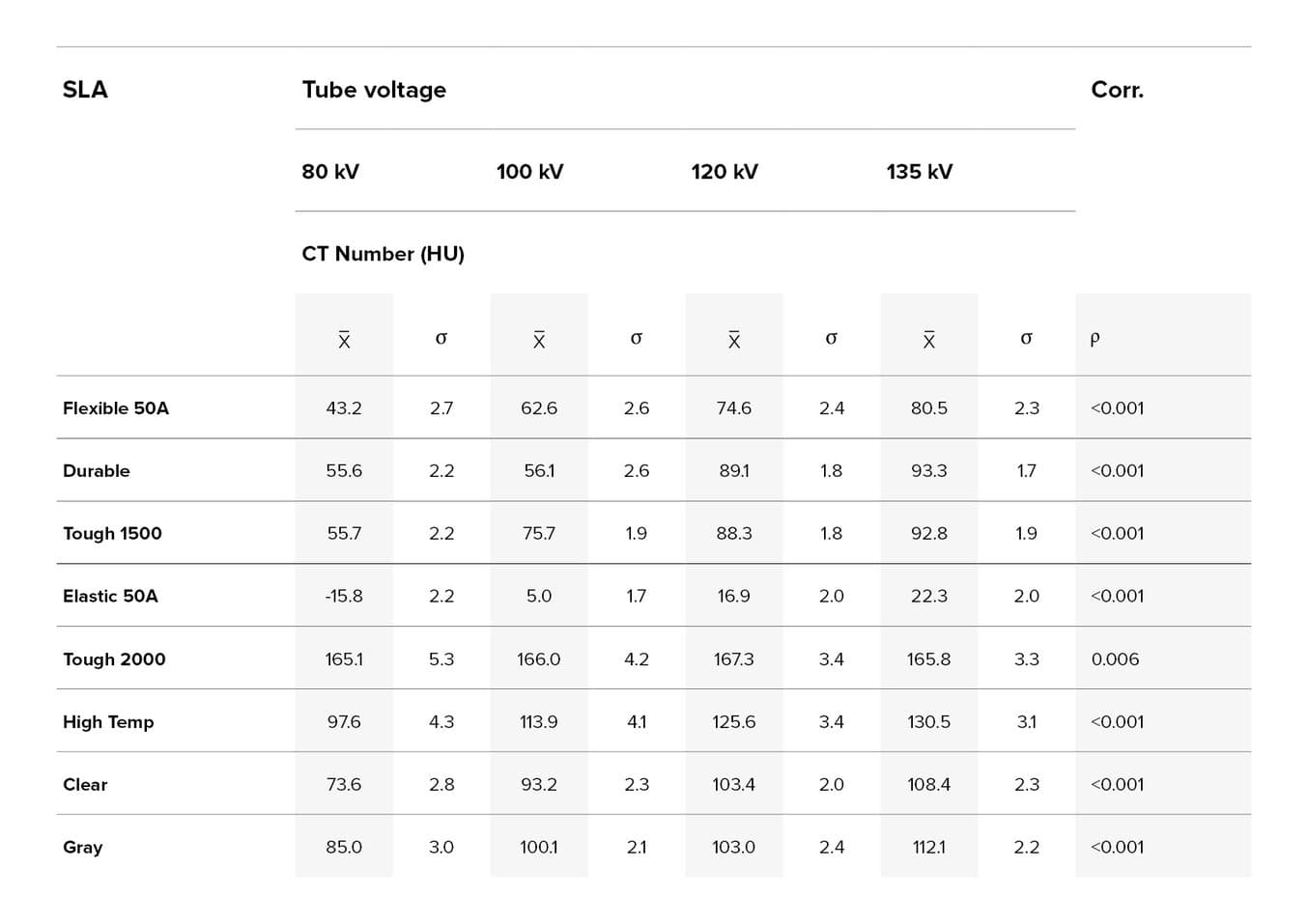This screenshot has height=924, width=1308.
Task: Click the CT Number (HU) label
Action: [x=383, y=254]
